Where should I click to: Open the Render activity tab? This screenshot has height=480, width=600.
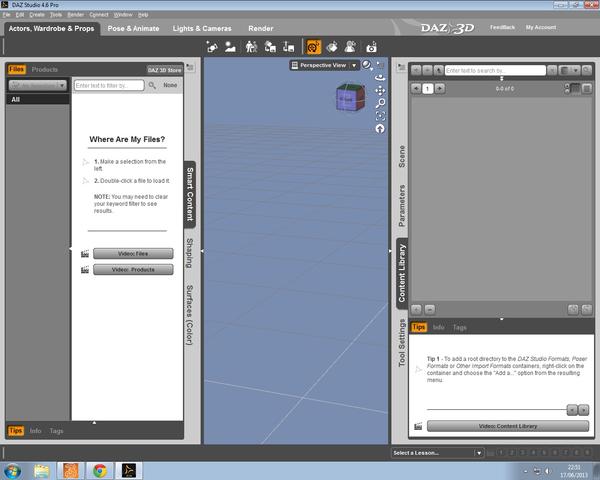point(261,28)
